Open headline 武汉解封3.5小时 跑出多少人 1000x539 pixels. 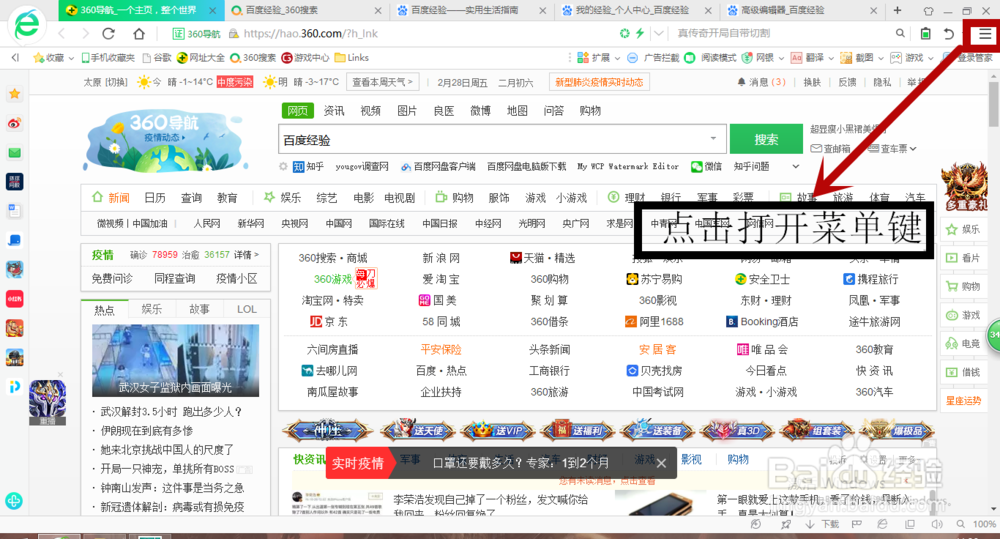coord(171,412)
